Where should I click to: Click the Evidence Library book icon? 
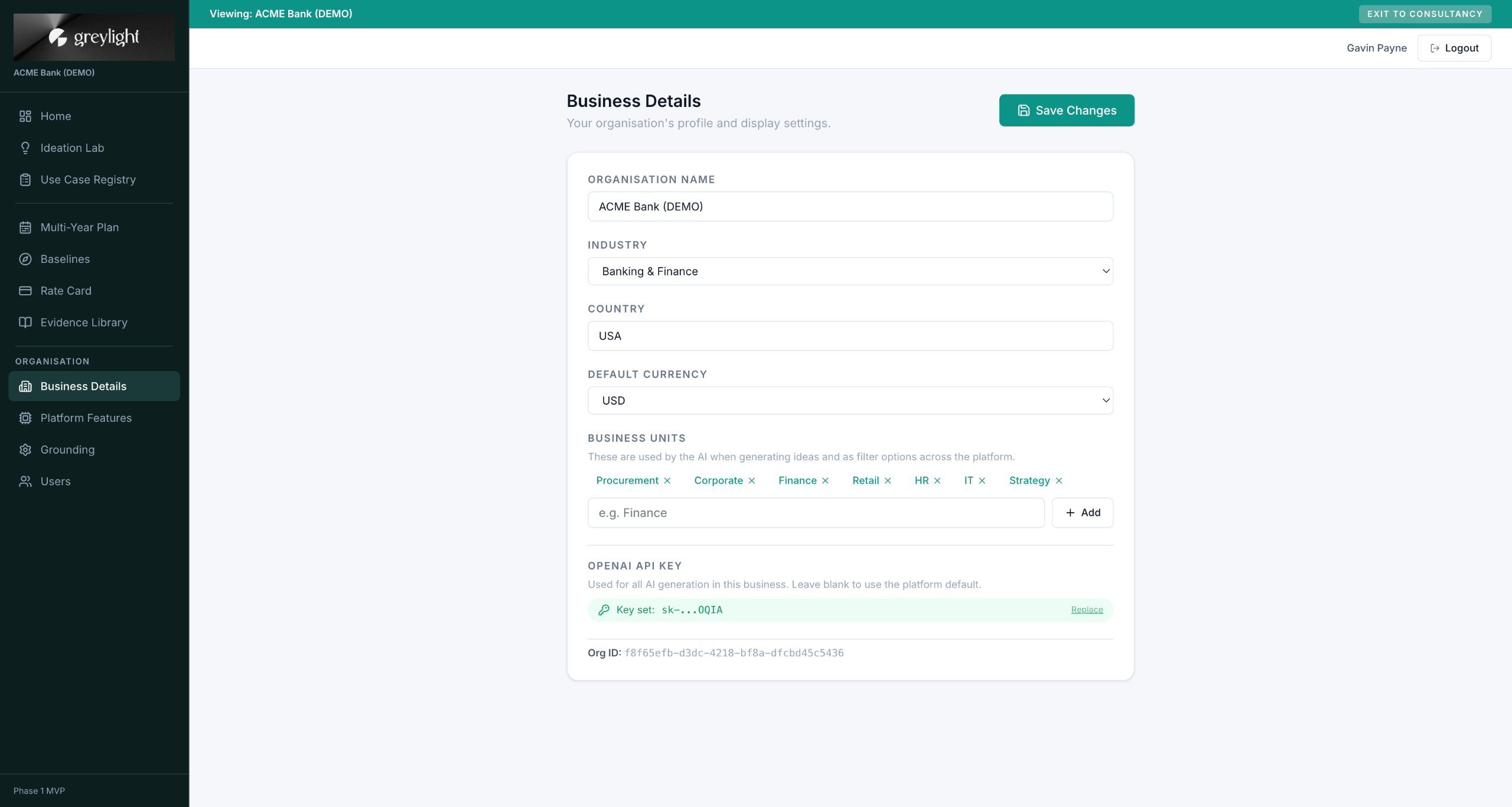point(25,323)
